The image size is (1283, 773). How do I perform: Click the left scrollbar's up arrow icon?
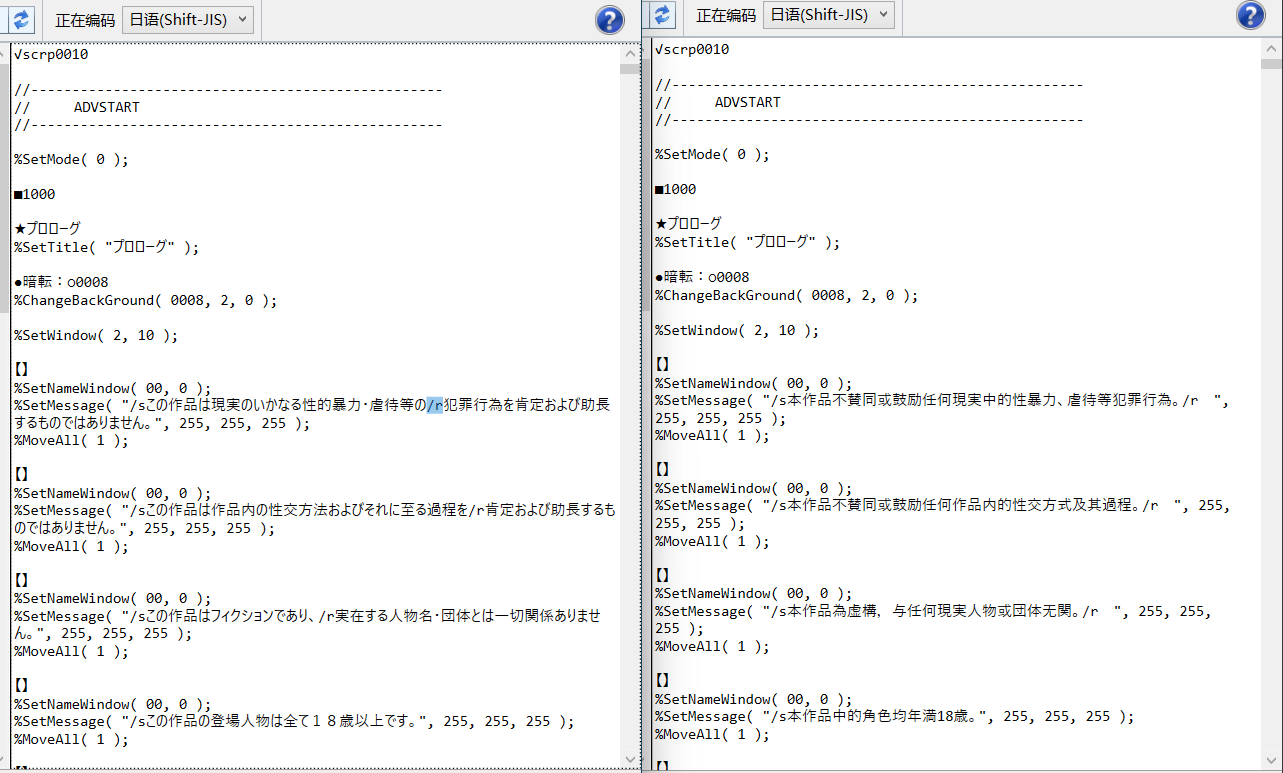click(631, 51)
